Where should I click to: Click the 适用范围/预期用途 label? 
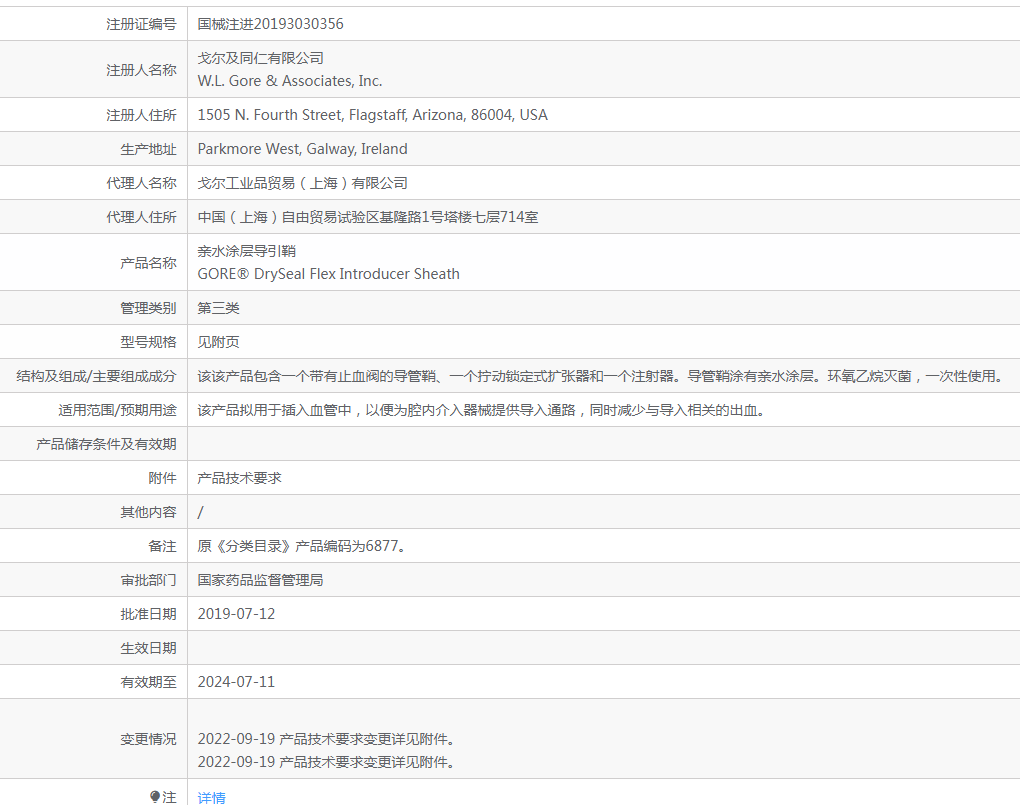[117, 410]
